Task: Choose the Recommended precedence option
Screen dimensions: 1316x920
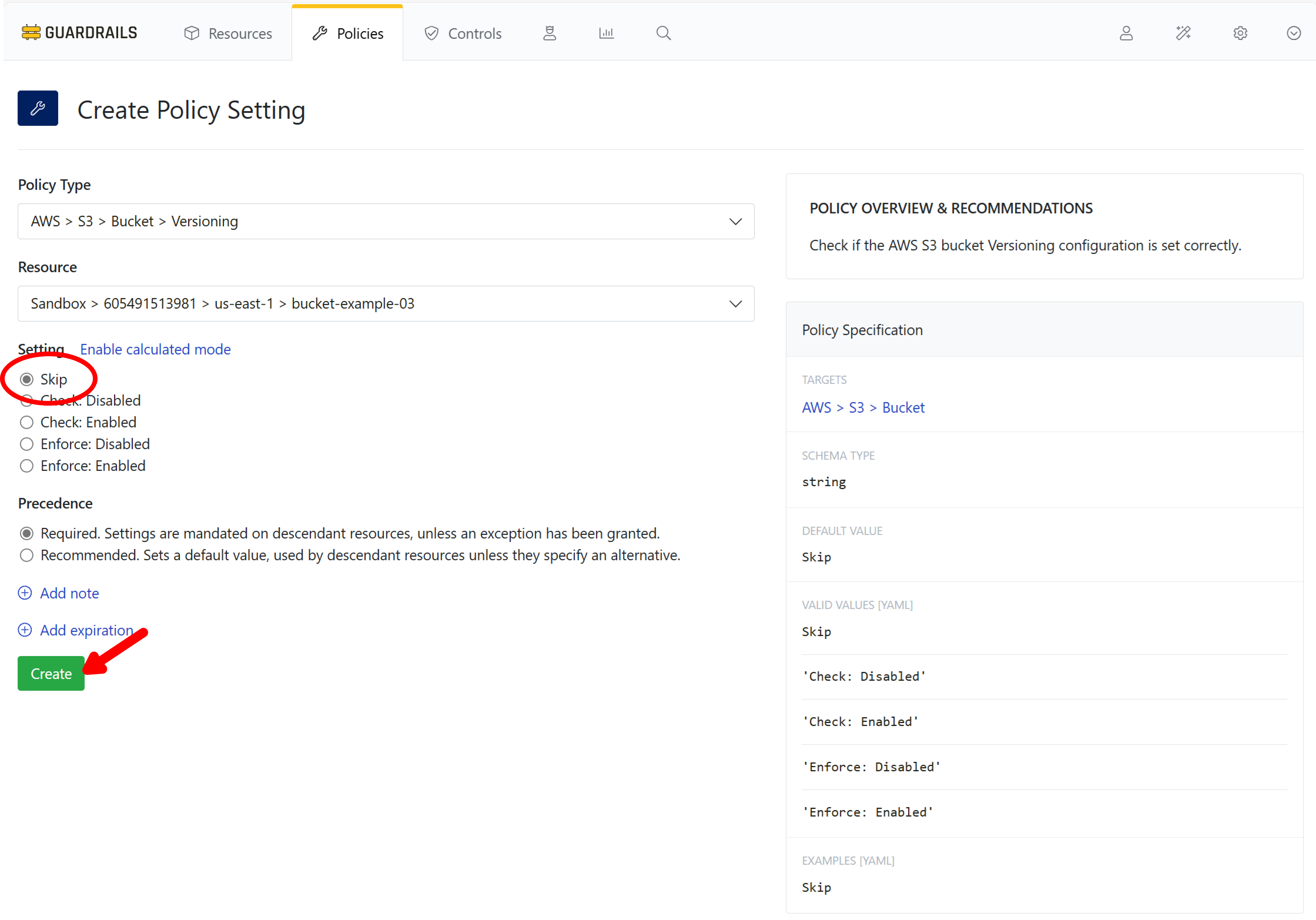Action: click(x=26, y=555)
